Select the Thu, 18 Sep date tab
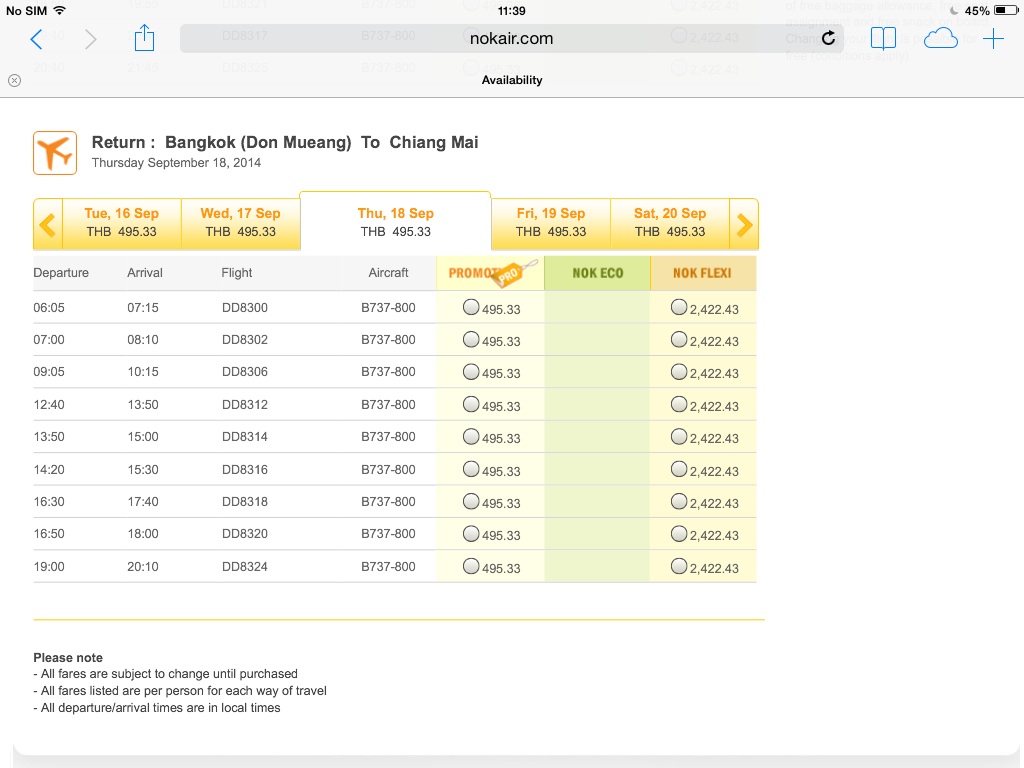 (x=395, y=222)
